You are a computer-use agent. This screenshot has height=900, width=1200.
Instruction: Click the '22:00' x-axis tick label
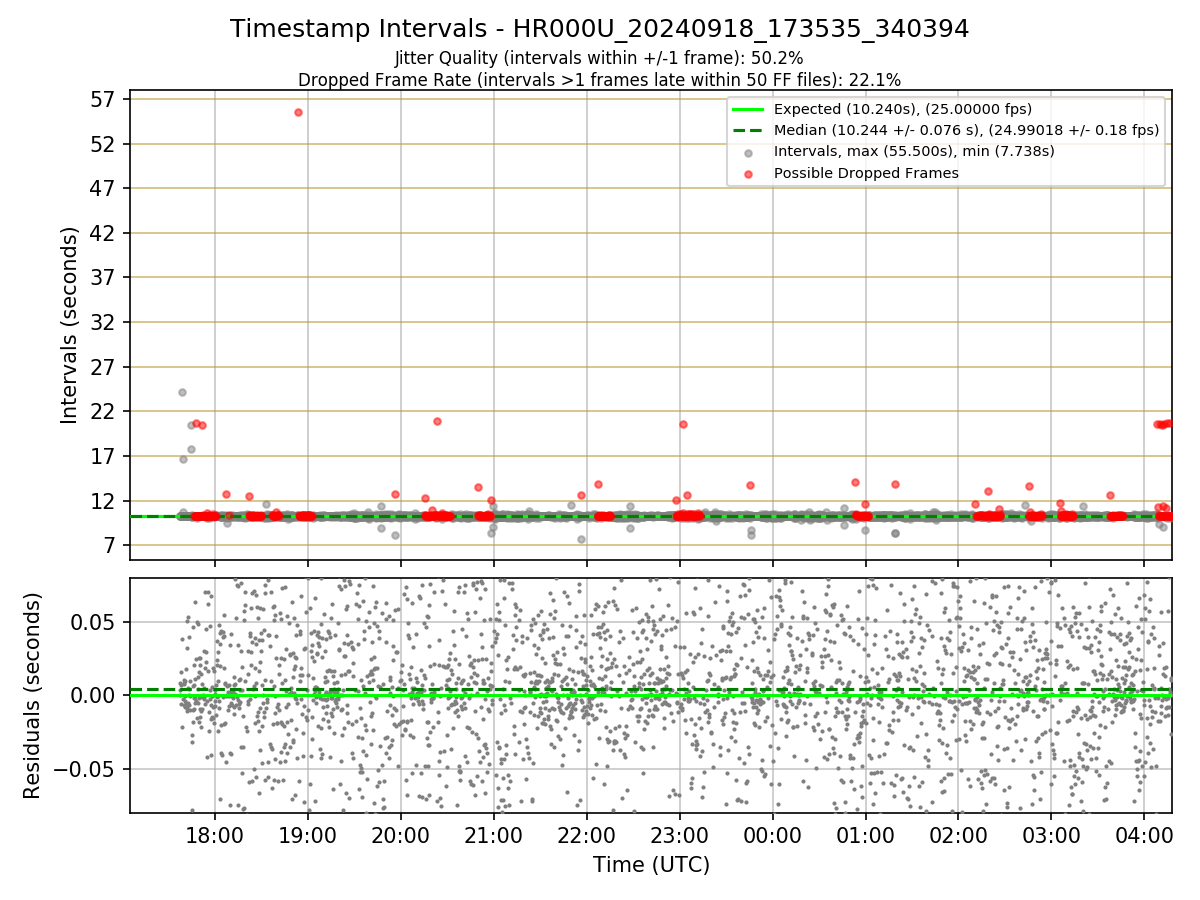pyautogui.click(x=586, y=836)
